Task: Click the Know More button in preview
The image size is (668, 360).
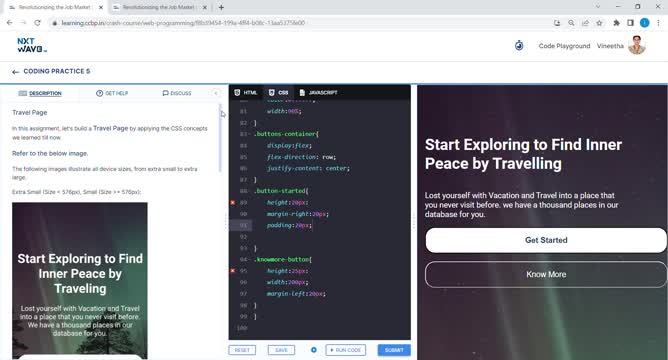Action: pos(546,274)
